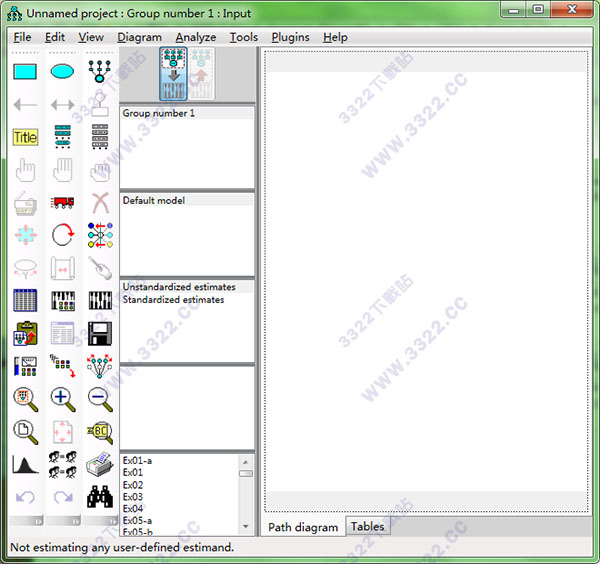Open the view text output icon
Viewport: 600px width, 564px height.
click(62, 333)
